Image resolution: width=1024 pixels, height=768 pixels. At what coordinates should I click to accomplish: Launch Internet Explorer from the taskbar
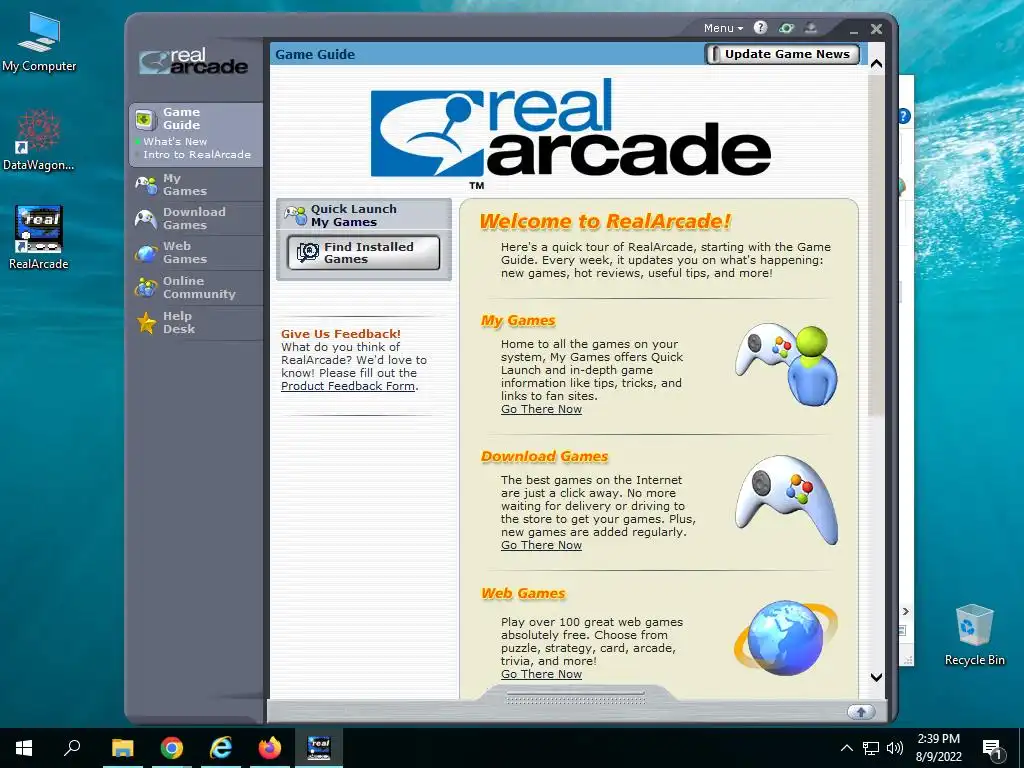221,748
